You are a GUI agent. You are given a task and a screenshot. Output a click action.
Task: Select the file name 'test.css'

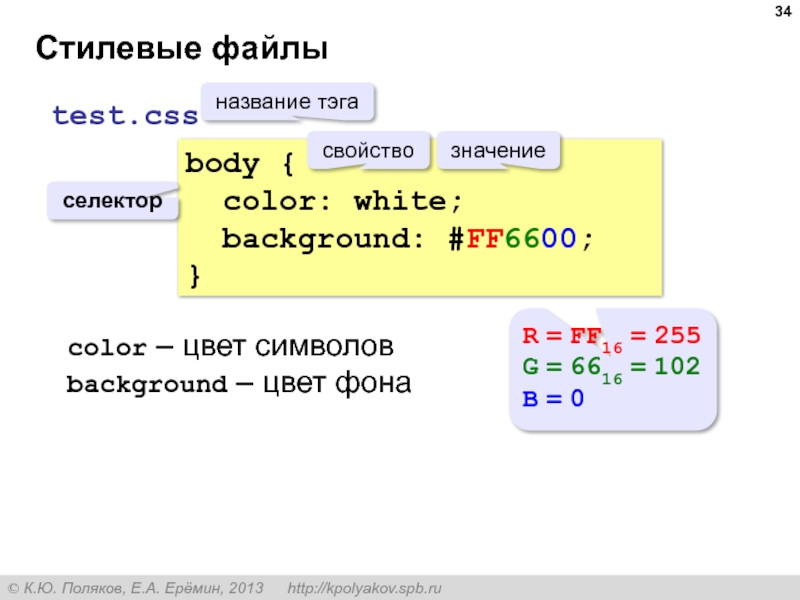click(125, 115)
